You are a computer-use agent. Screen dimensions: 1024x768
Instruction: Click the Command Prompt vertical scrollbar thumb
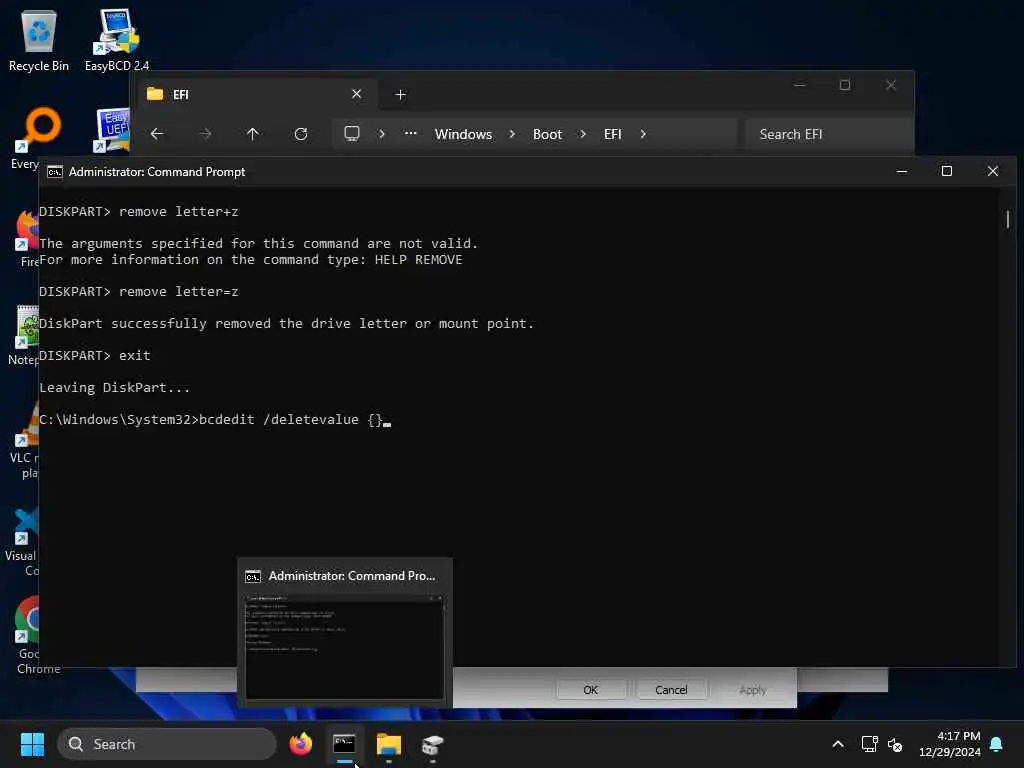coord(1008,219)
